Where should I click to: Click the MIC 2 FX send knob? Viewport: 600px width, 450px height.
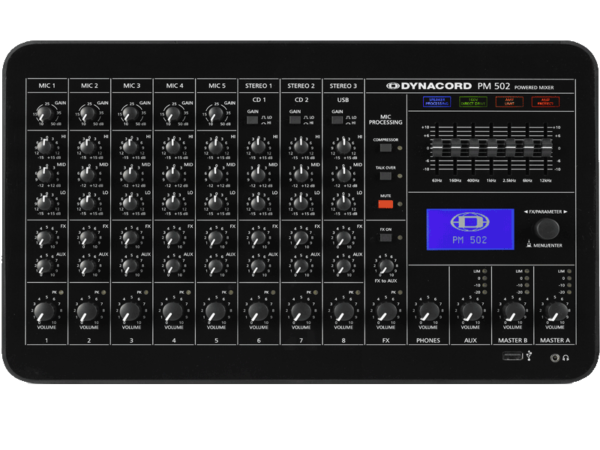click(x=88, y=238)
